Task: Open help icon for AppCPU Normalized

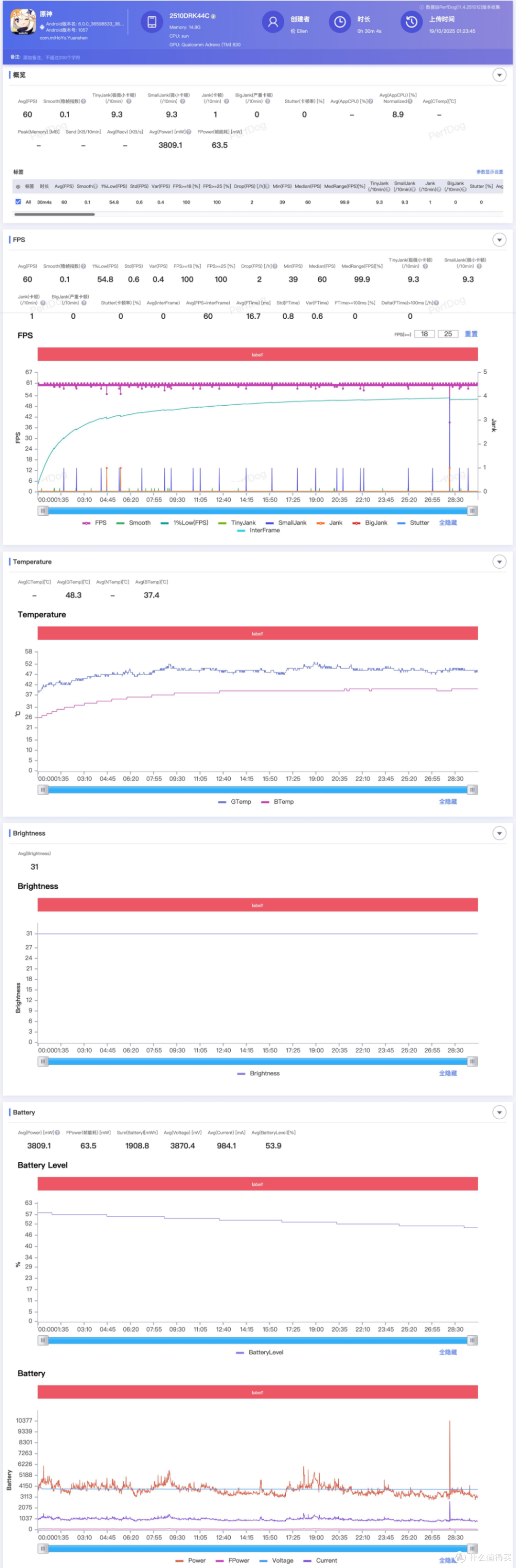Action: click(410, 102)
